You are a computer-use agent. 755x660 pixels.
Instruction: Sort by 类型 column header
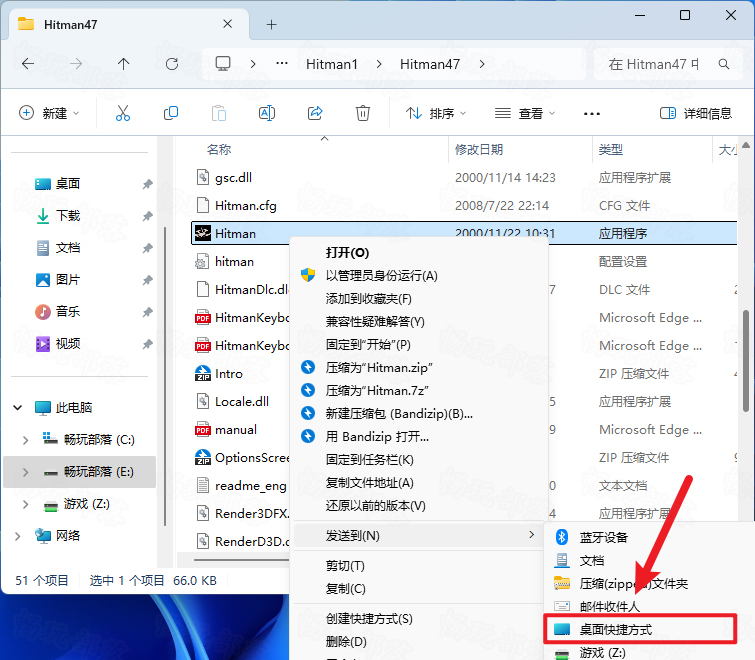[x=652, y=150]
